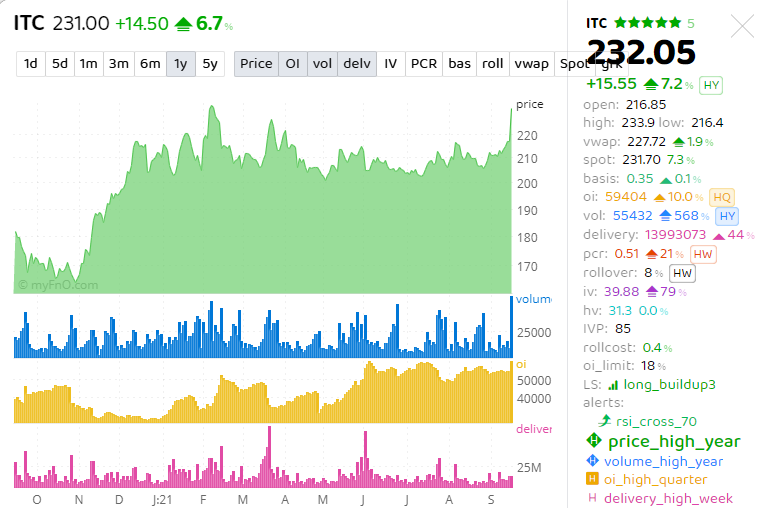Click the pcr value 0.51

click(627, 254)
